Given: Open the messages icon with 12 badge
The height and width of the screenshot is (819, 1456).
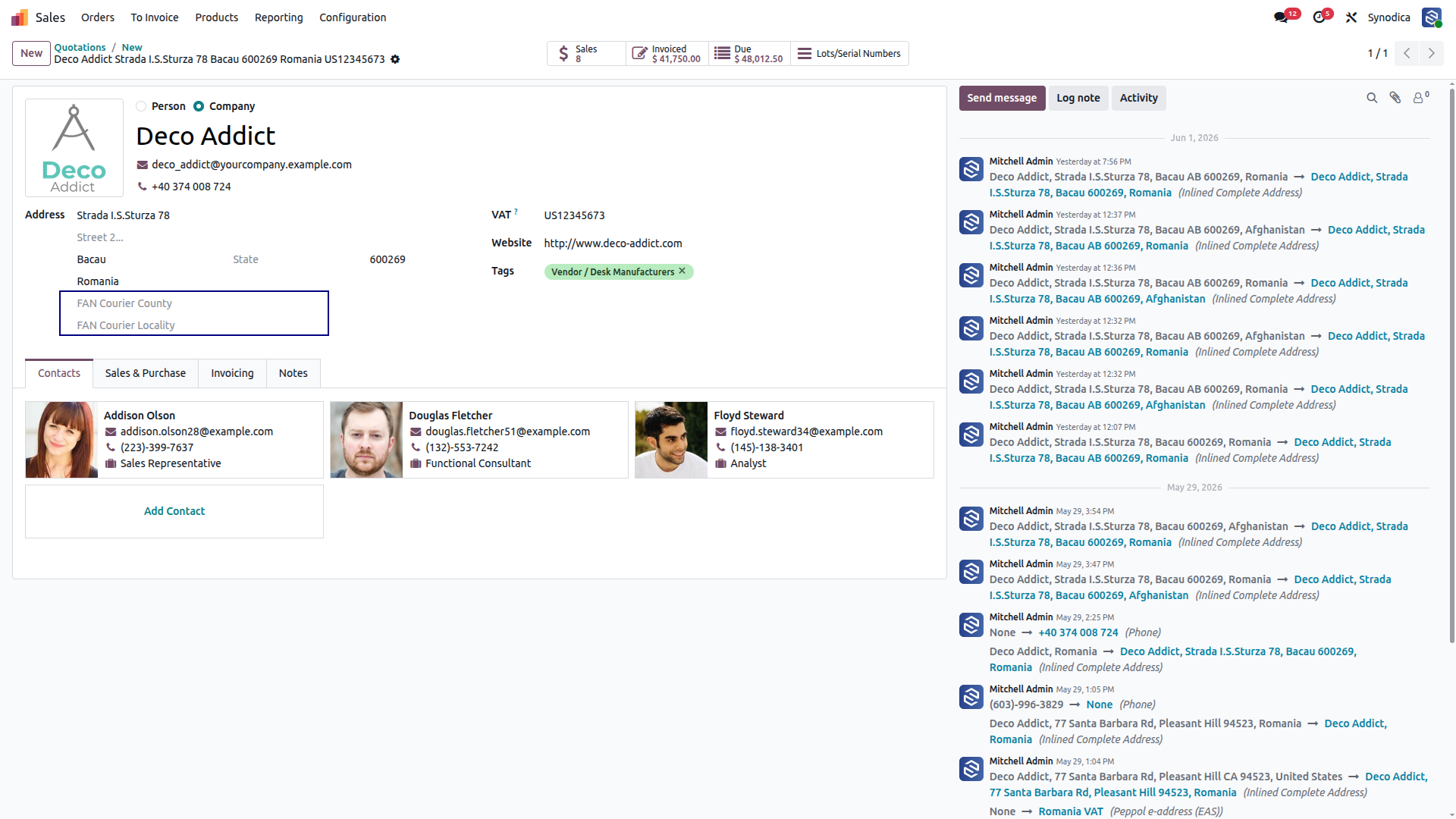Looking at the screenshot, I should coord(1282,17).
